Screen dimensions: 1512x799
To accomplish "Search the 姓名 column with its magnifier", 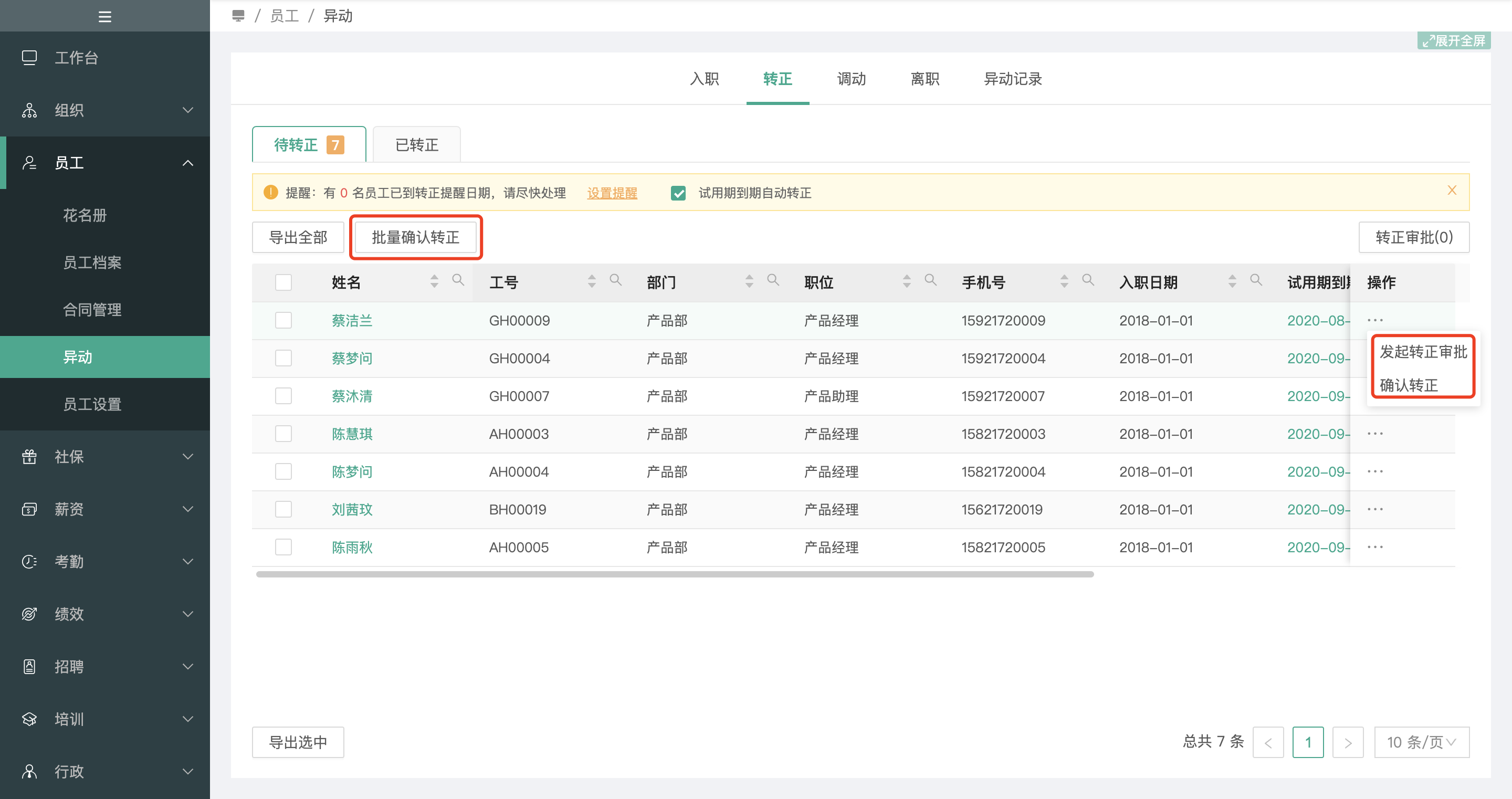I will coord(458,281).
